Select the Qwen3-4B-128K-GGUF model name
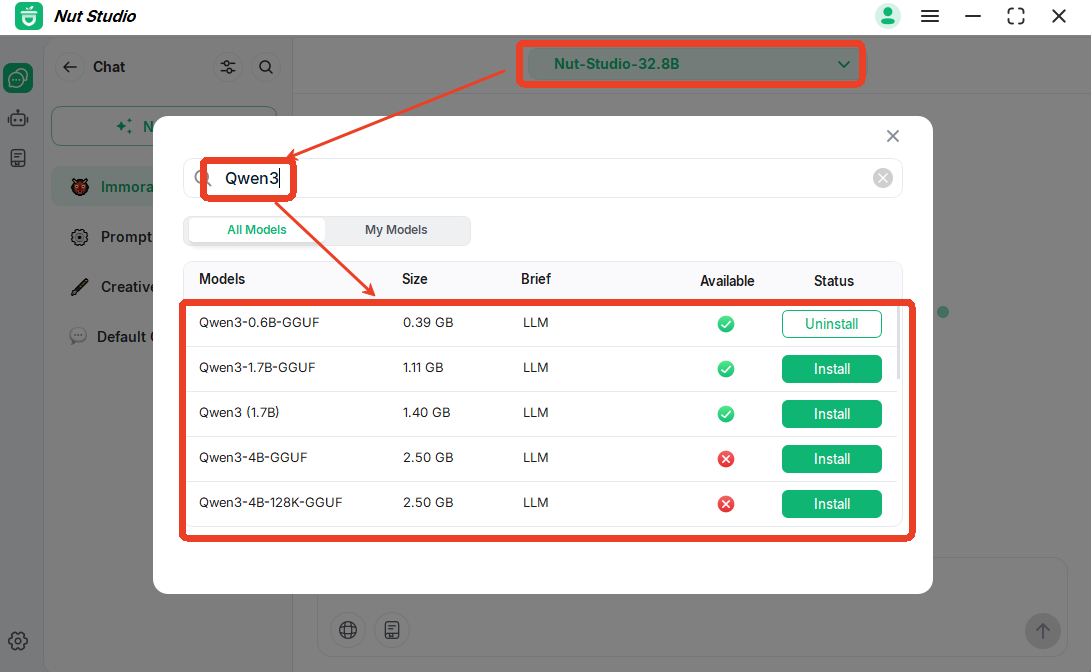The height and width of the screenshot is (672, 1091). pyautogui.click(x=271, y=503)
